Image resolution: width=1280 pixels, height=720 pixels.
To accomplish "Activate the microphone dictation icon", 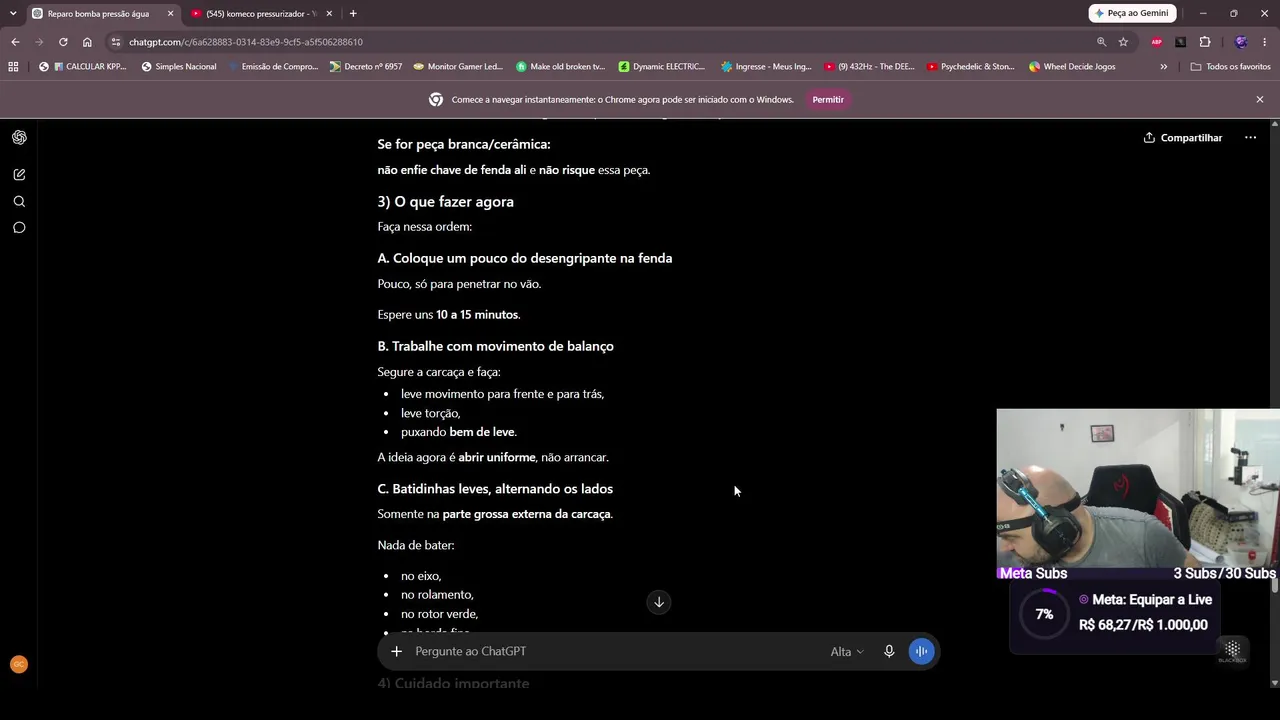I will (x=889, y=651).
